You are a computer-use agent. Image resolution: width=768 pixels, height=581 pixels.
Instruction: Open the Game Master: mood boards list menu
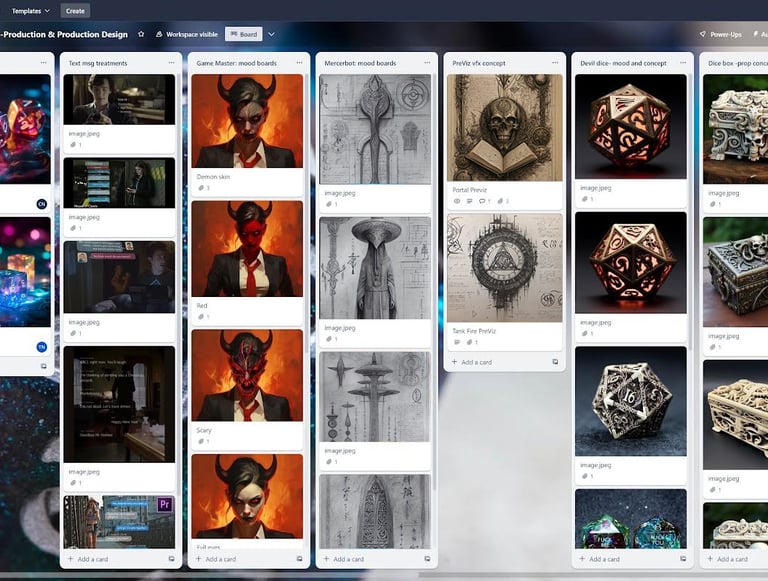pyautogui.click(x=299, y=63)
